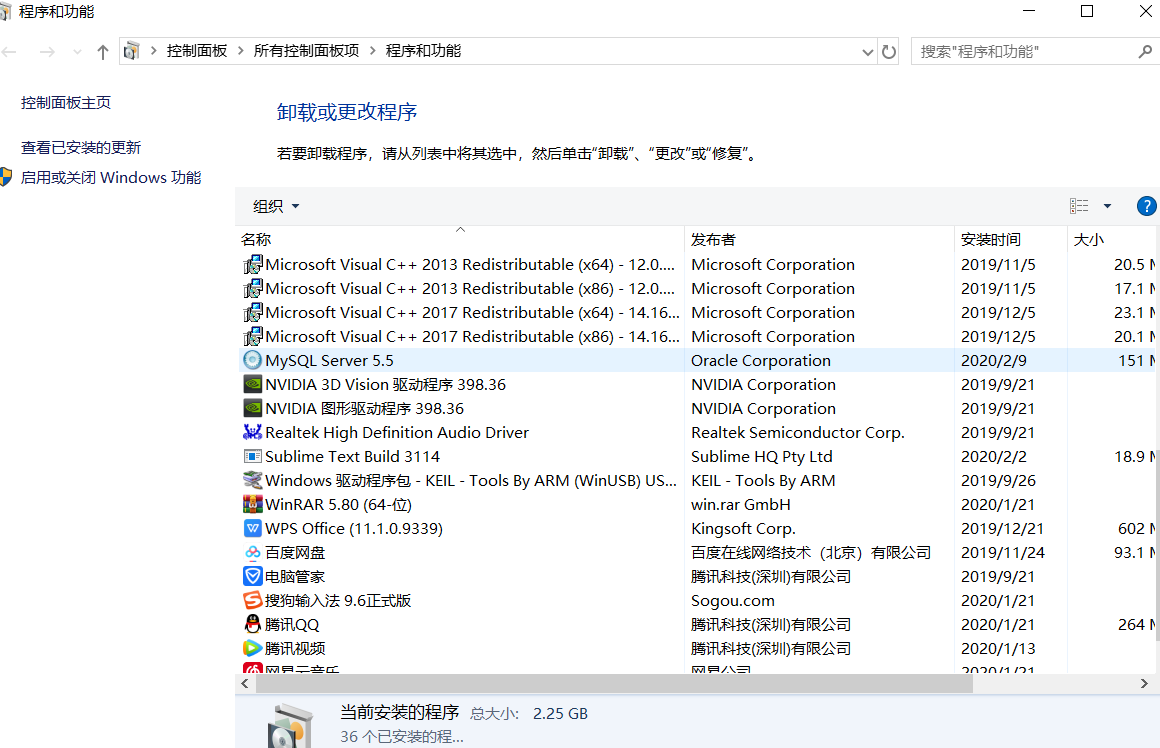Image resolution: width=1160 pixels, height=748 pixels.
Task: Click the 腾讯QQ penguin icon
Action: 252,624
